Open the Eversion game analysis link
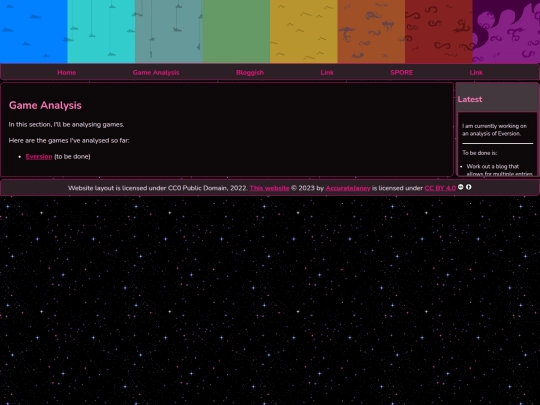 [39, 156]
